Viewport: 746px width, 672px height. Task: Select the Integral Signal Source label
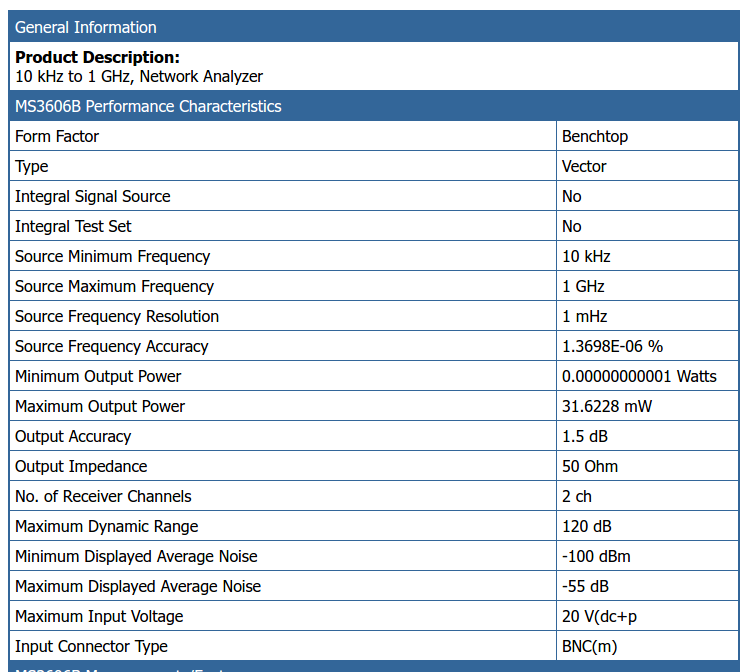coord(93,197)
